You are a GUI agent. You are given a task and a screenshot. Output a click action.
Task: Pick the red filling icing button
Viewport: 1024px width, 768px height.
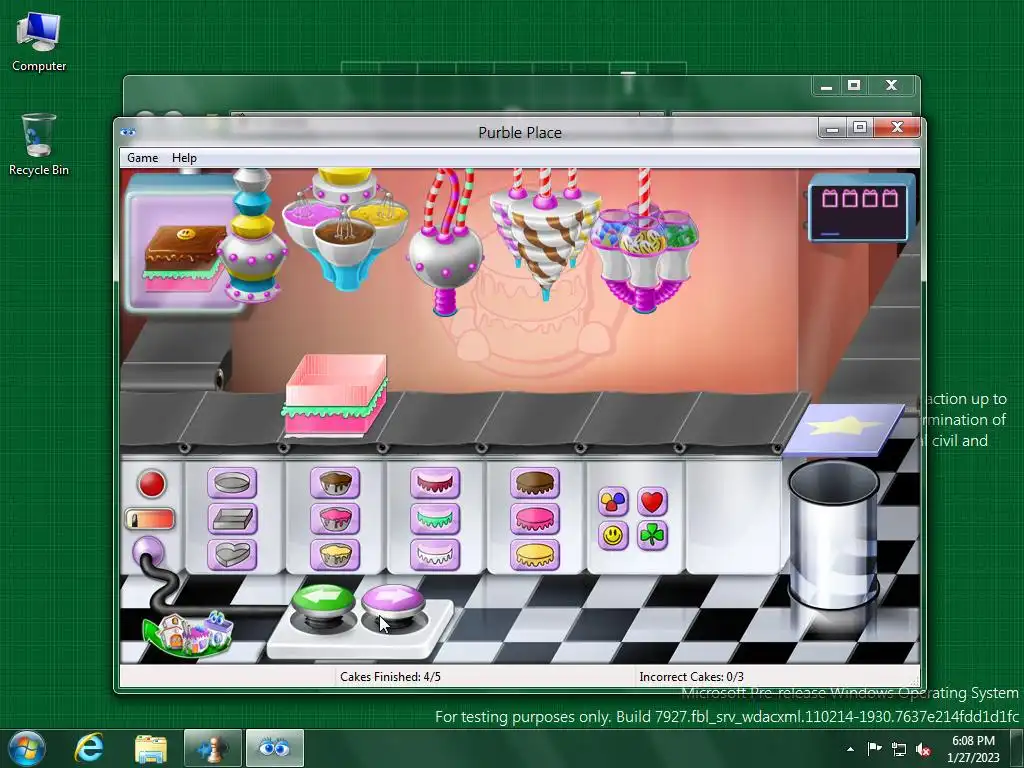tap(435, 483)
